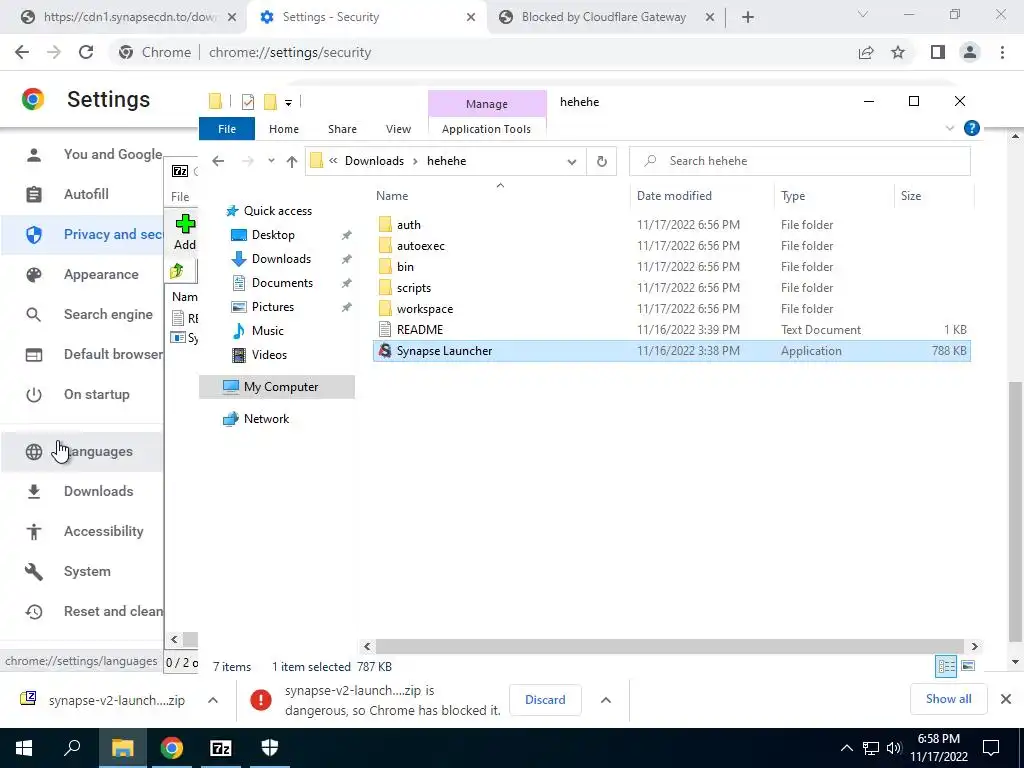Viewport: 1024px width, 768px height.
Task: Share this page from Chrome address bar
Action: click(x=866, y=52)
